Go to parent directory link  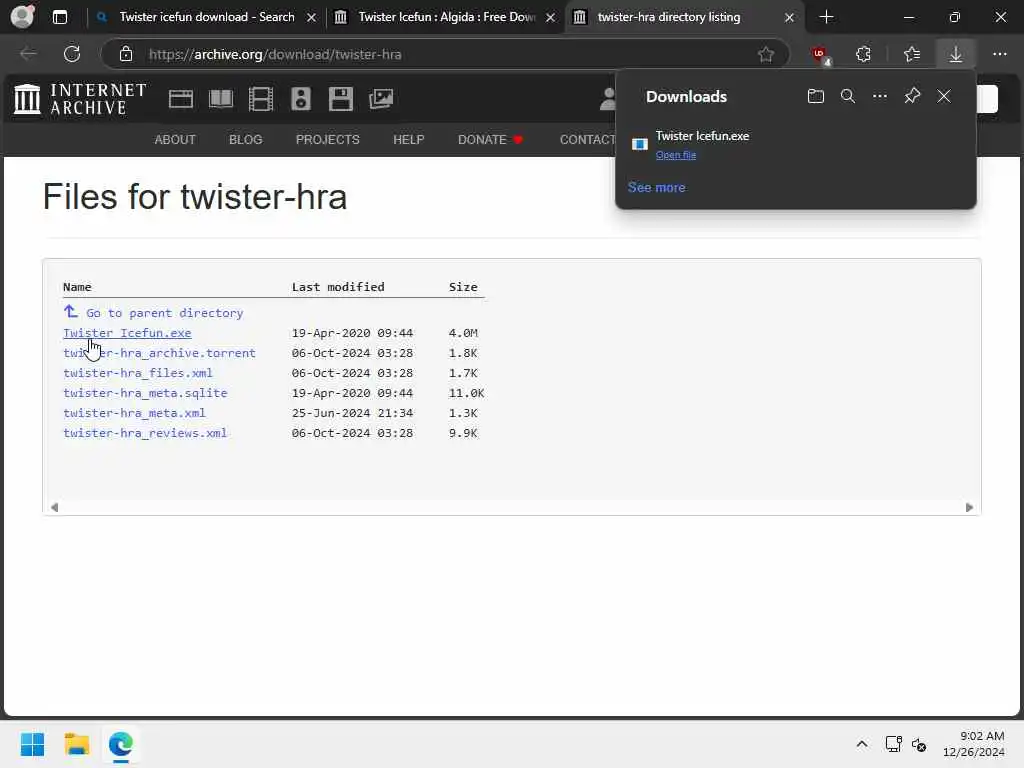pyautogui.click(x=165, y=313)
